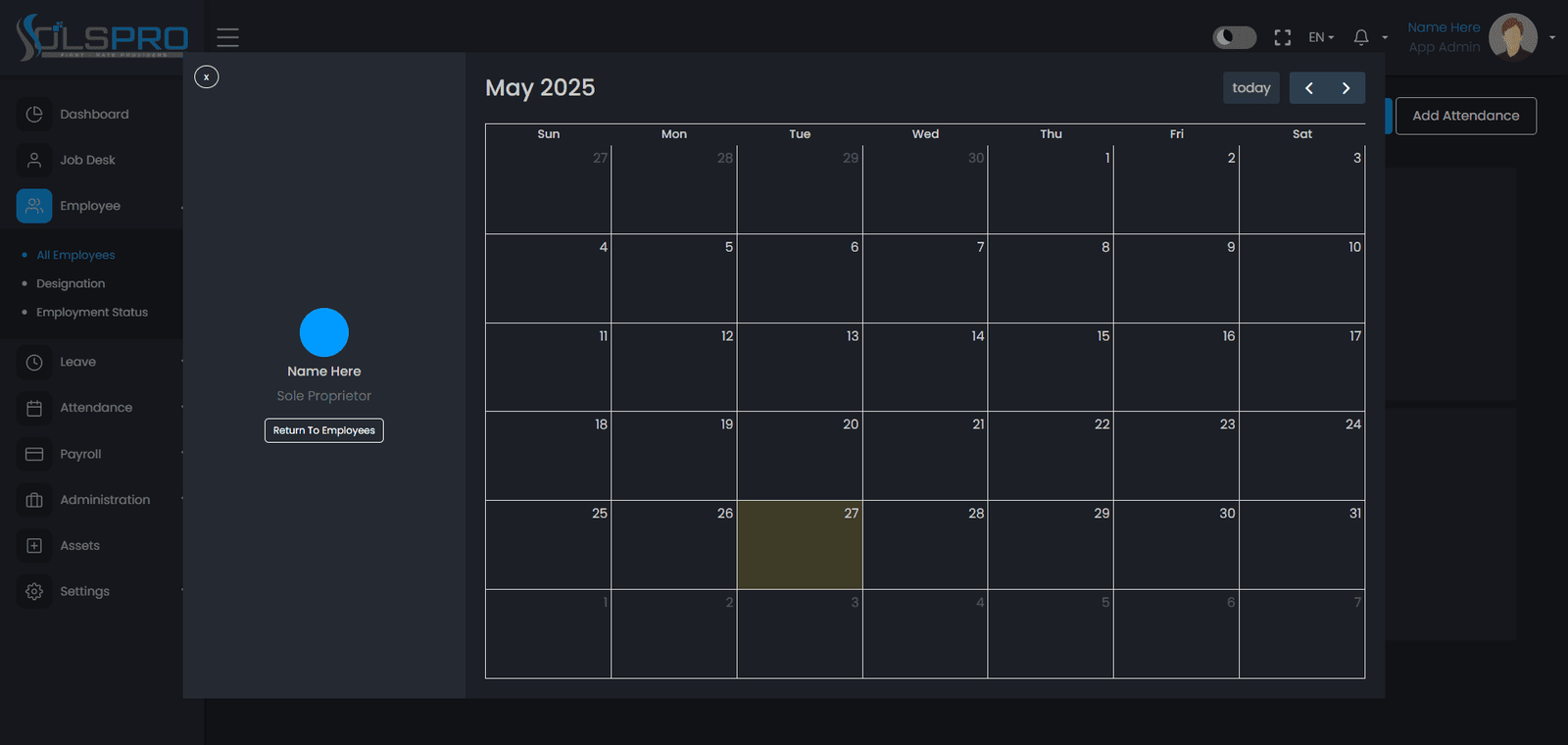This screenshot has width=1568, height=745.
Task: Open the Settings menu
Action: (84, 591)
